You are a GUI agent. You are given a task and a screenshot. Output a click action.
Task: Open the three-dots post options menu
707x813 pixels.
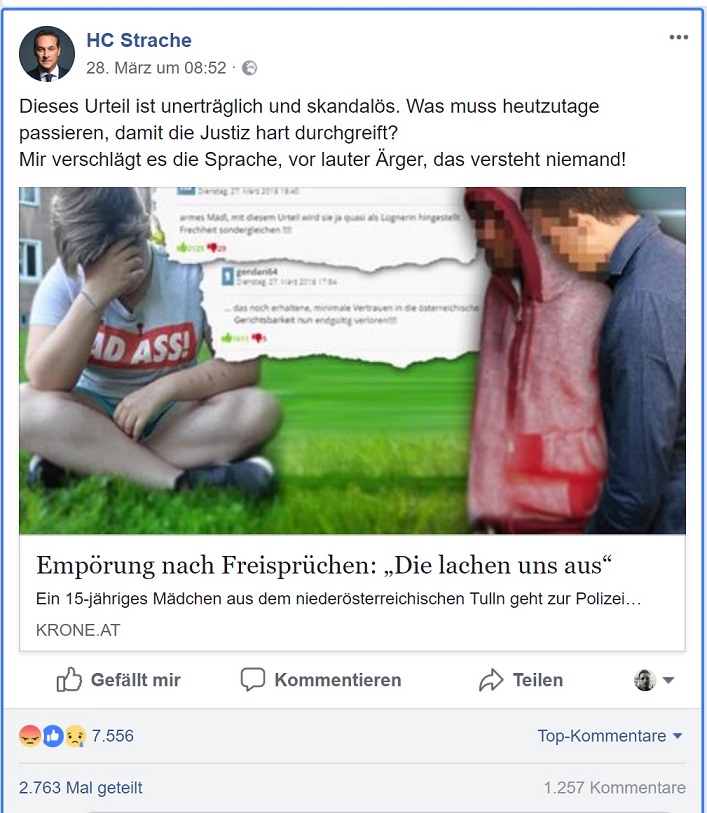point(678,37)
